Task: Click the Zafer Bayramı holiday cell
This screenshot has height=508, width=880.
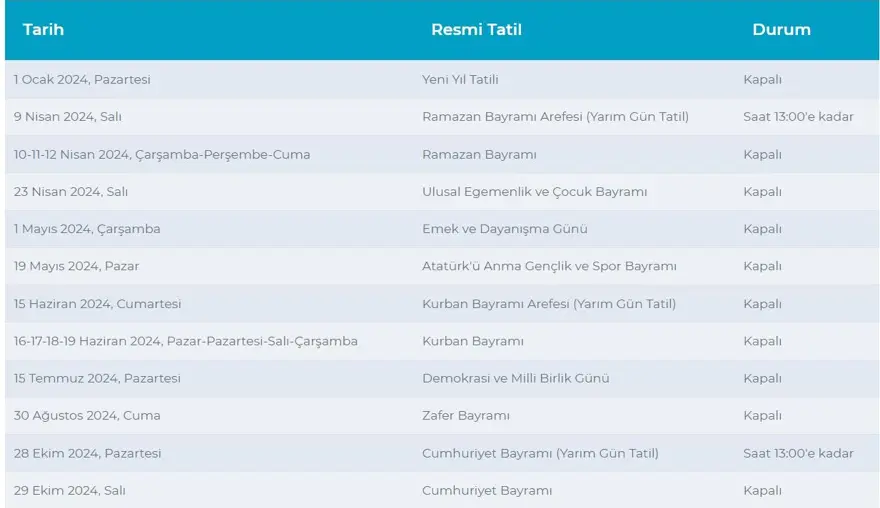Action: click(466, 415)
